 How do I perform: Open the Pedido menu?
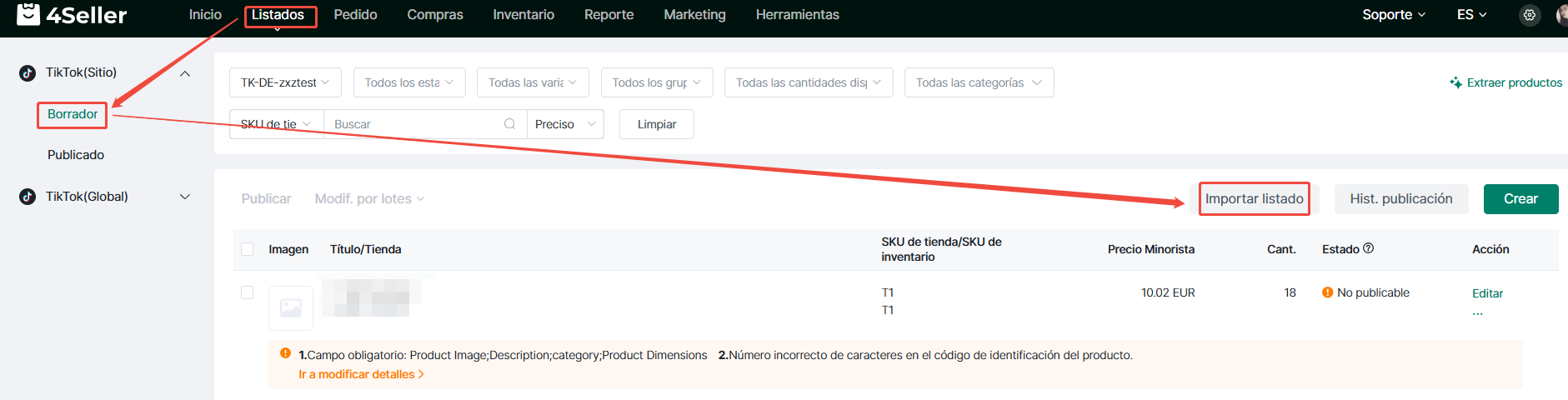[x=355, y=15]
